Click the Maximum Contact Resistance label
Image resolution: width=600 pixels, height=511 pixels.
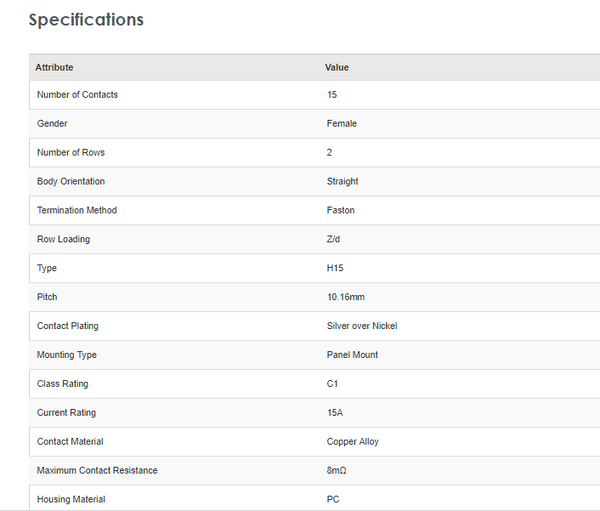click(x=97, y=471)
